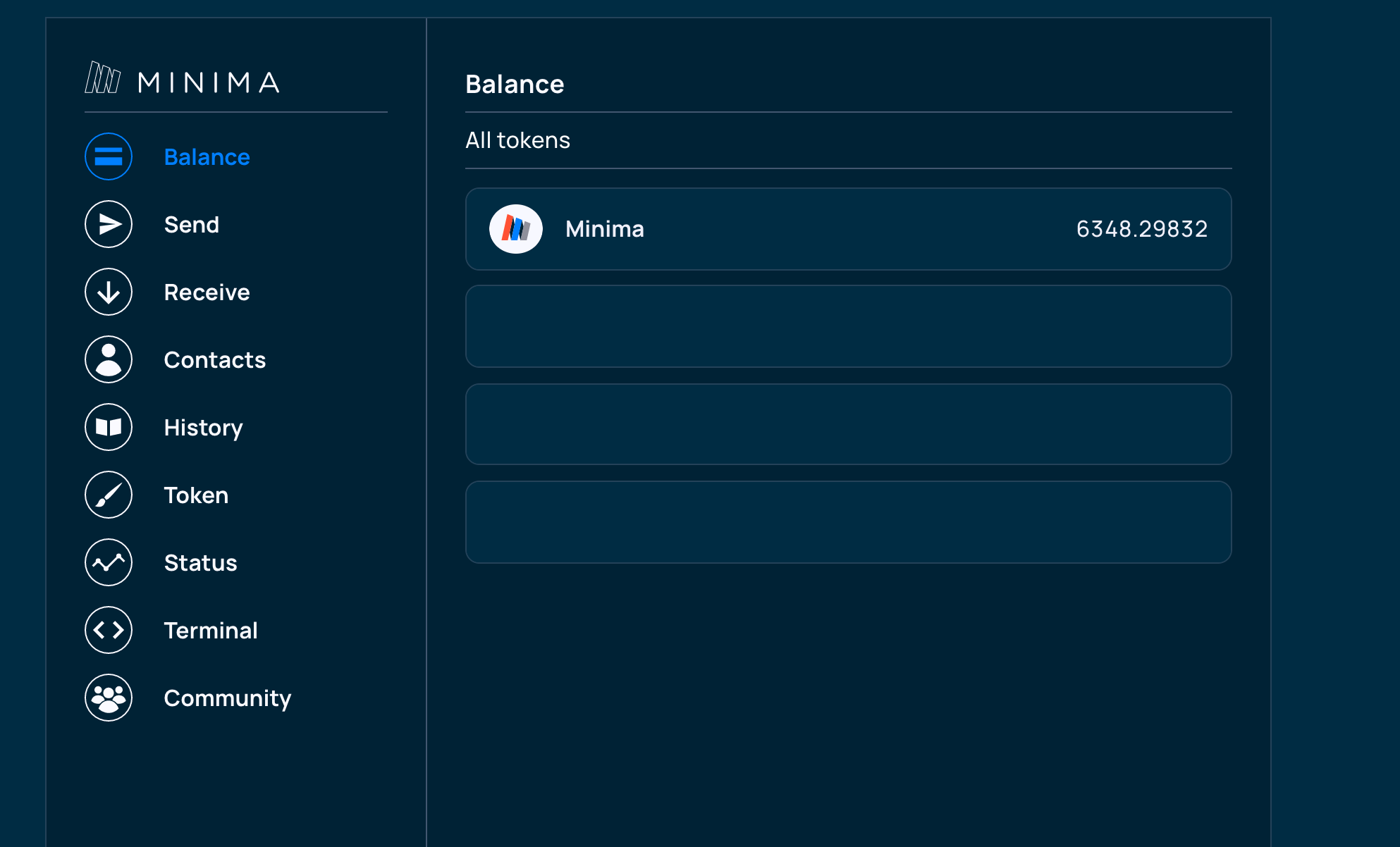Select the Send menu entry
1400x847 pixels.
tap(191, 224)
